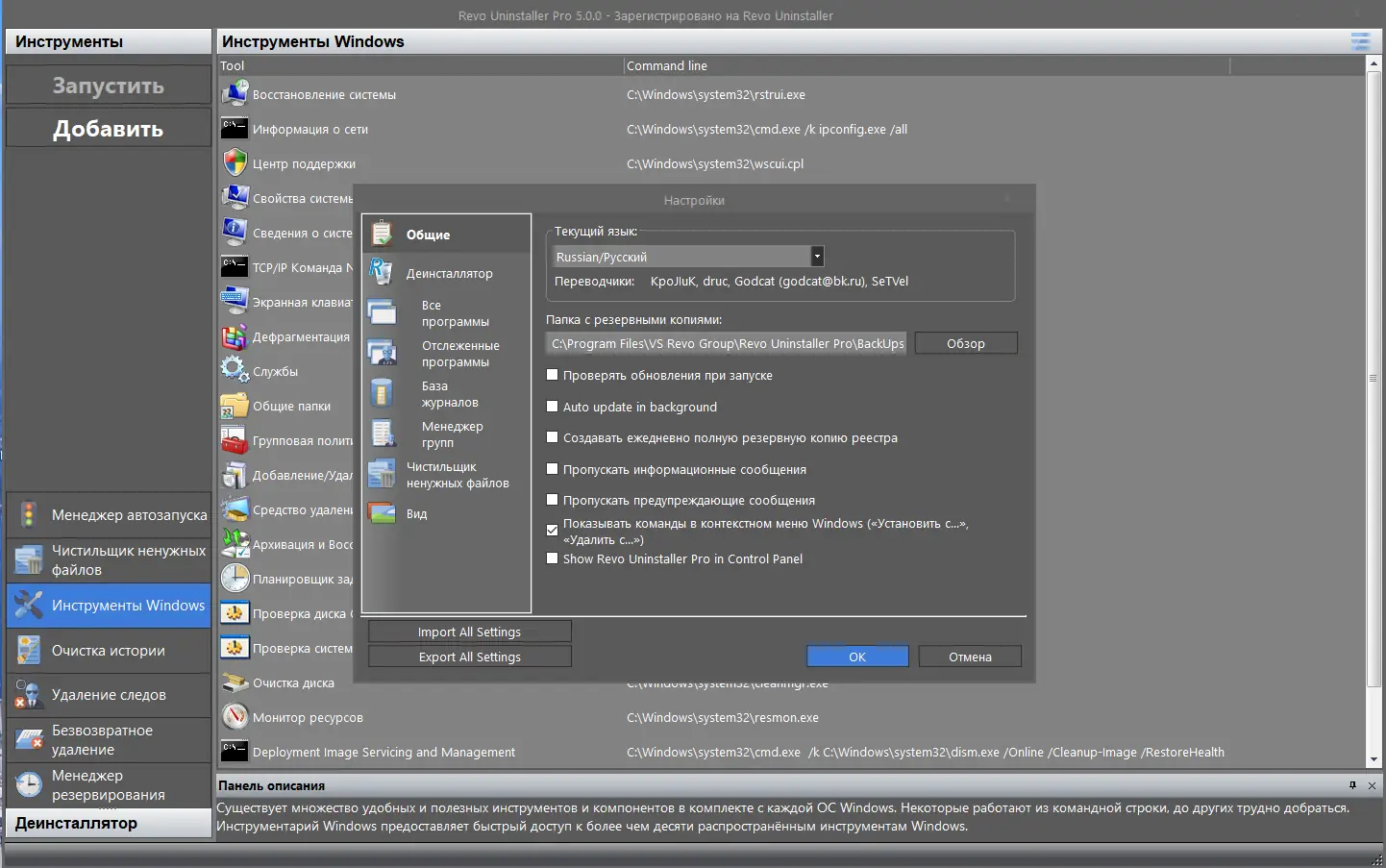Enable daily full registry backup checkbox

coord(552,437)
